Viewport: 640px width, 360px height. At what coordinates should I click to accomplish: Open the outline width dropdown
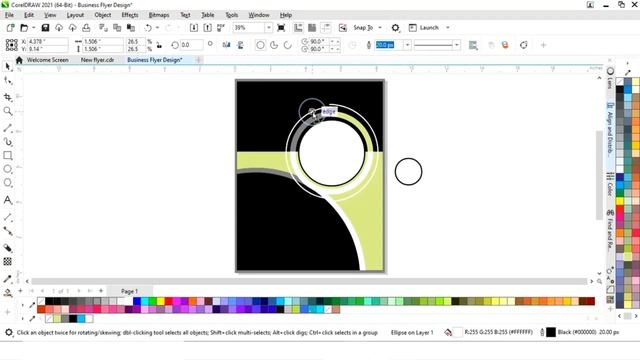407,45
